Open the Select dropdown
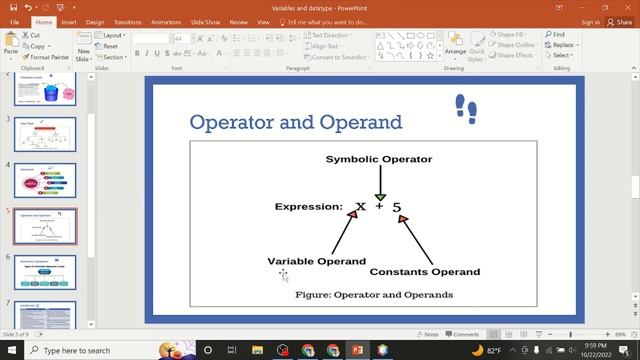Screen dimensions: 640x360 [559, 55]
